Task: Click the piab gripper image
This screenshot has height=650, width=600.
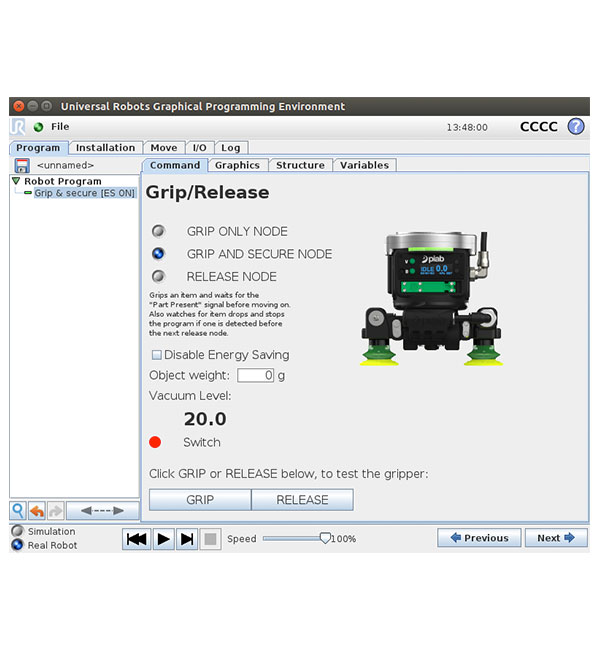Action: (x=431, y=298)
